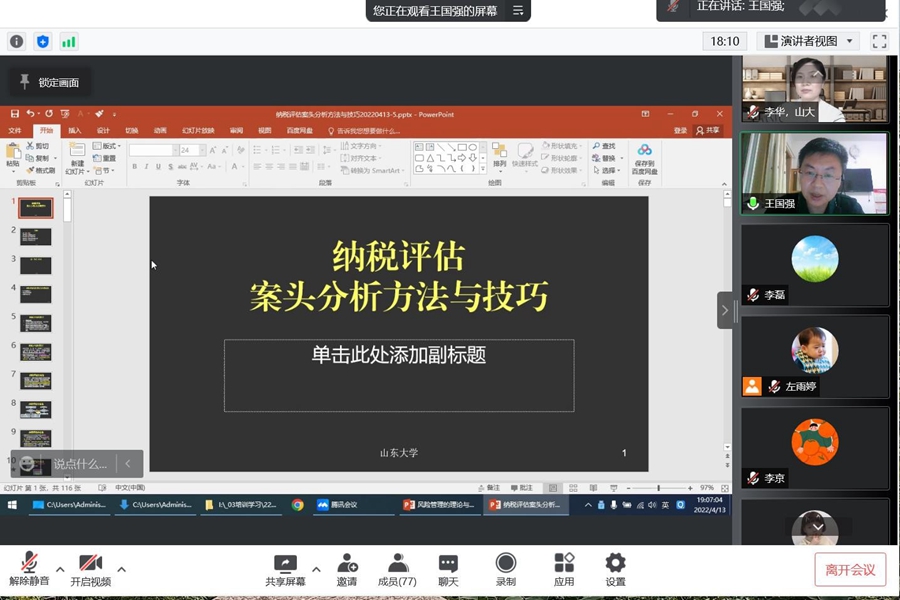Open the 设计 ribbon tab in PowerPoint
The height and width of the screenshot is (600, 900).
[103, 130]
